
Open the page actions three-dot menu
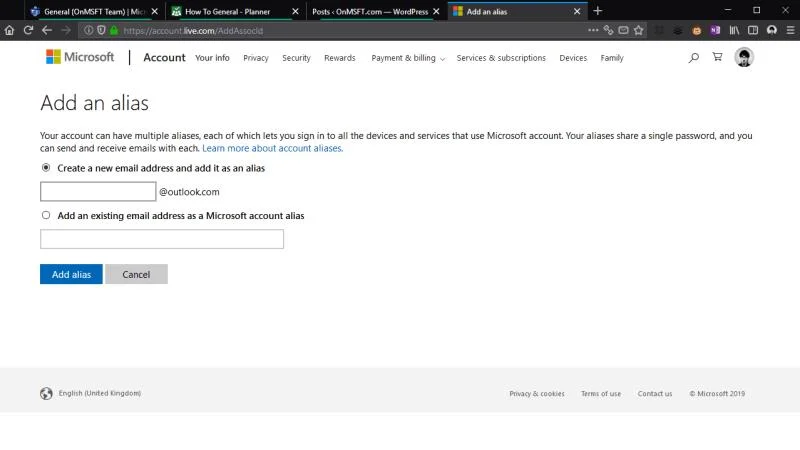click(x=593, y=31)
